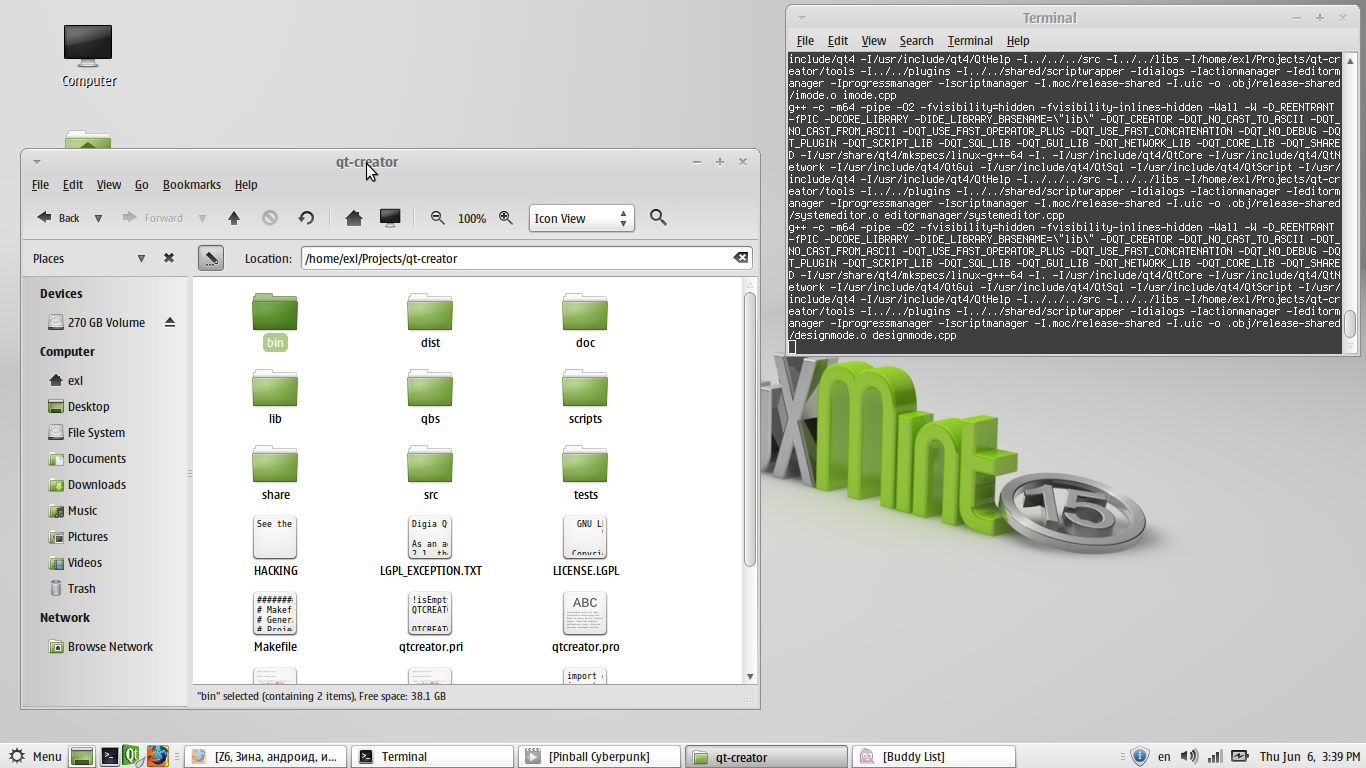This screenshot has height=768, width=1366.
Task: Open the Edit menu in Terminal window
Action: pos(838,41)
